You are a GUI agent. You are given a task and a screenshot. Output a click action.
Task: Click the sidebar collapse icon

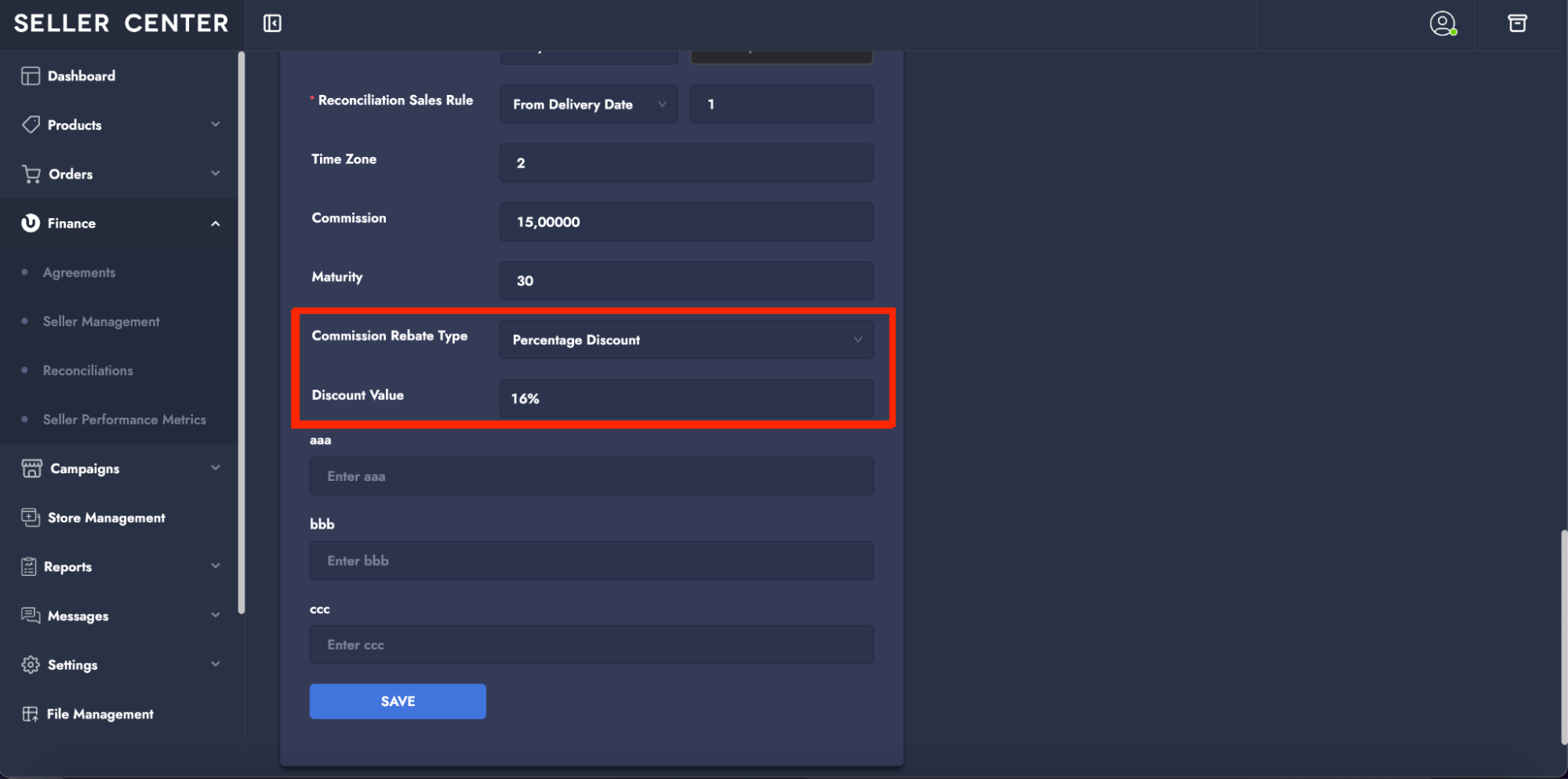click(x=272, y=24)
